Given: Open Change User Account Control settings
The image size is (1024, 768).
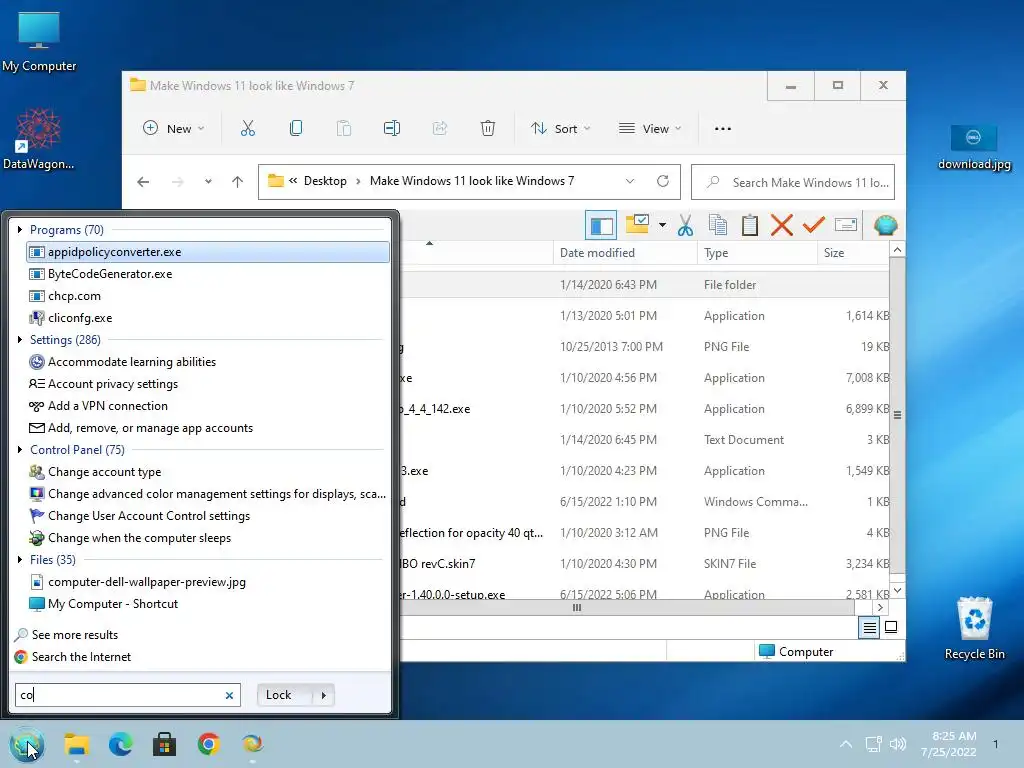Looking at the screenshot, I should [x=208, y=516].
